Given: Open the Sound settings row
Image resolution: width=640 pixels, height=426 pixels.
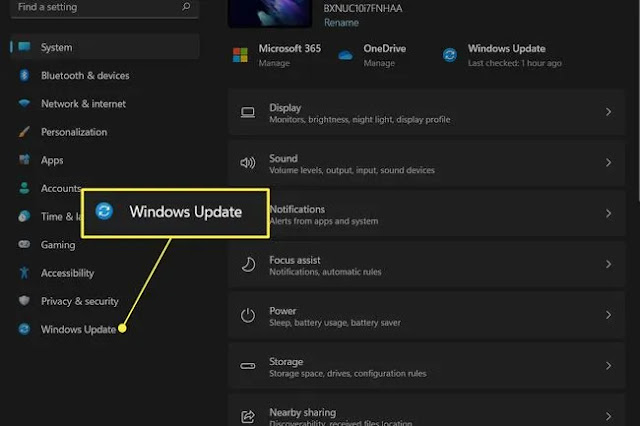Looking at the screenshot, I should (x=427, y=163).
